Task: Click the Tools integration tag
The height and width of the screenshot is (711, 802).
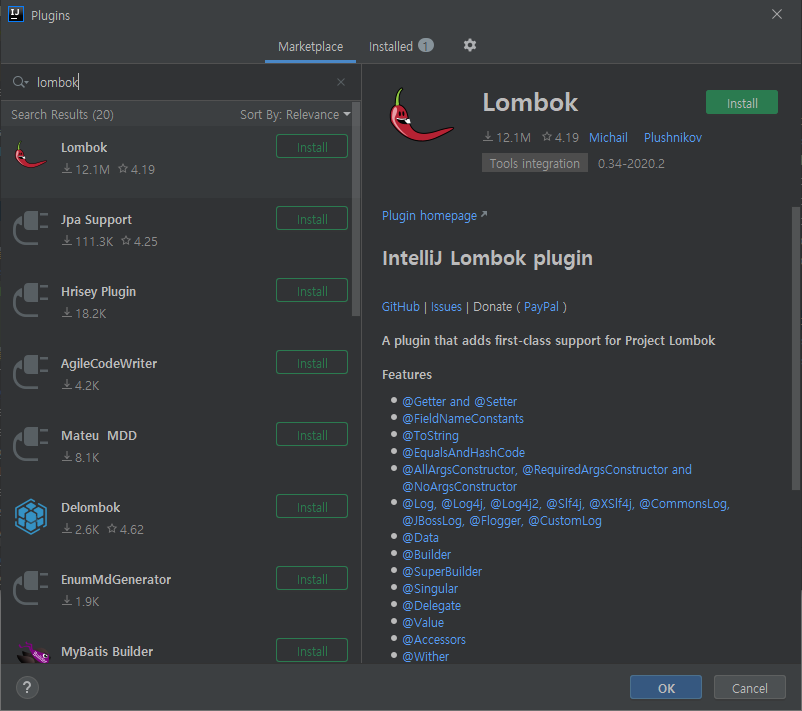Action: coord(534,163)
